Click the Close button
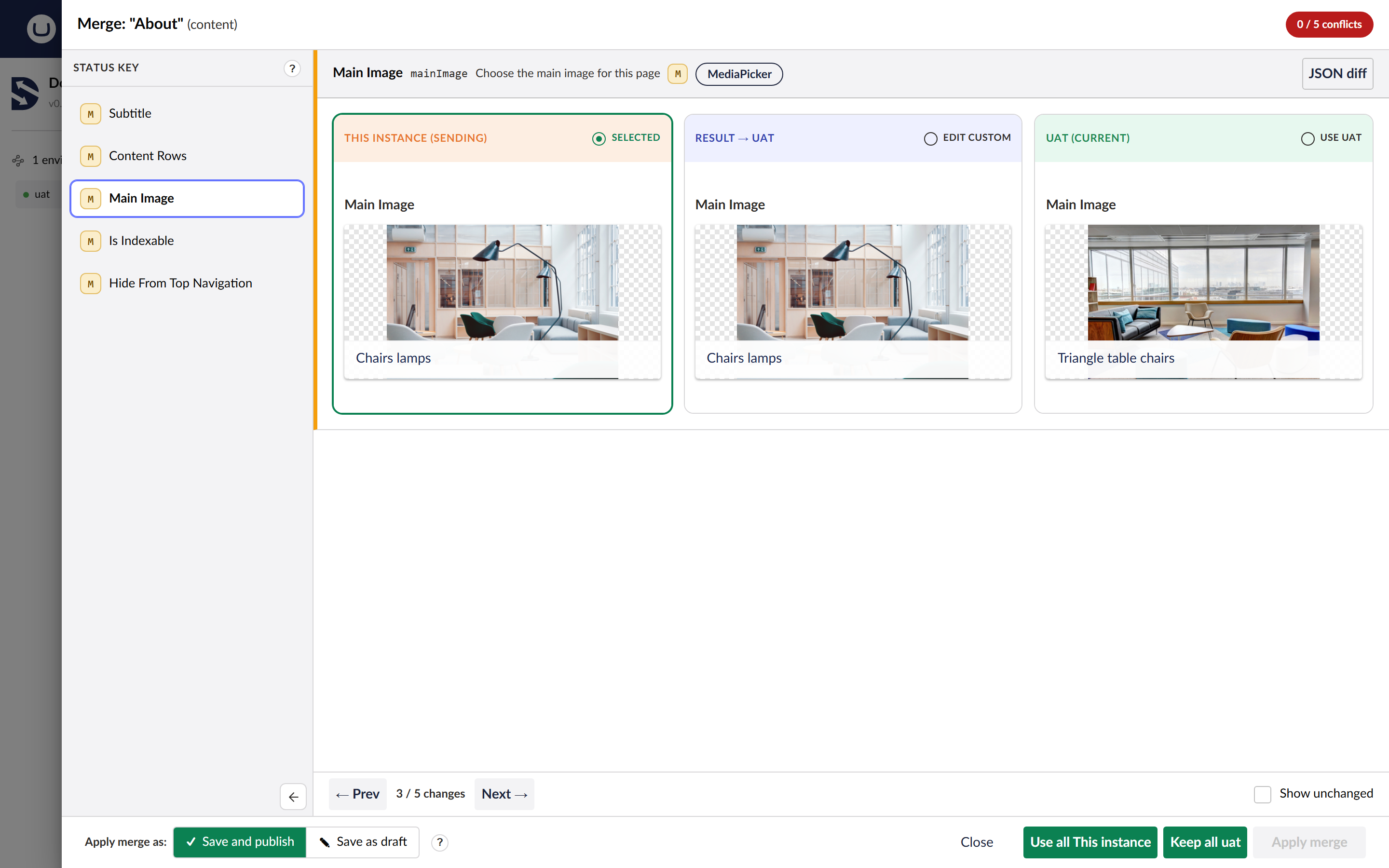Image resolution: width=1389 pixels, height=868 pixels. pyautogui.click(x=976, y=842)
